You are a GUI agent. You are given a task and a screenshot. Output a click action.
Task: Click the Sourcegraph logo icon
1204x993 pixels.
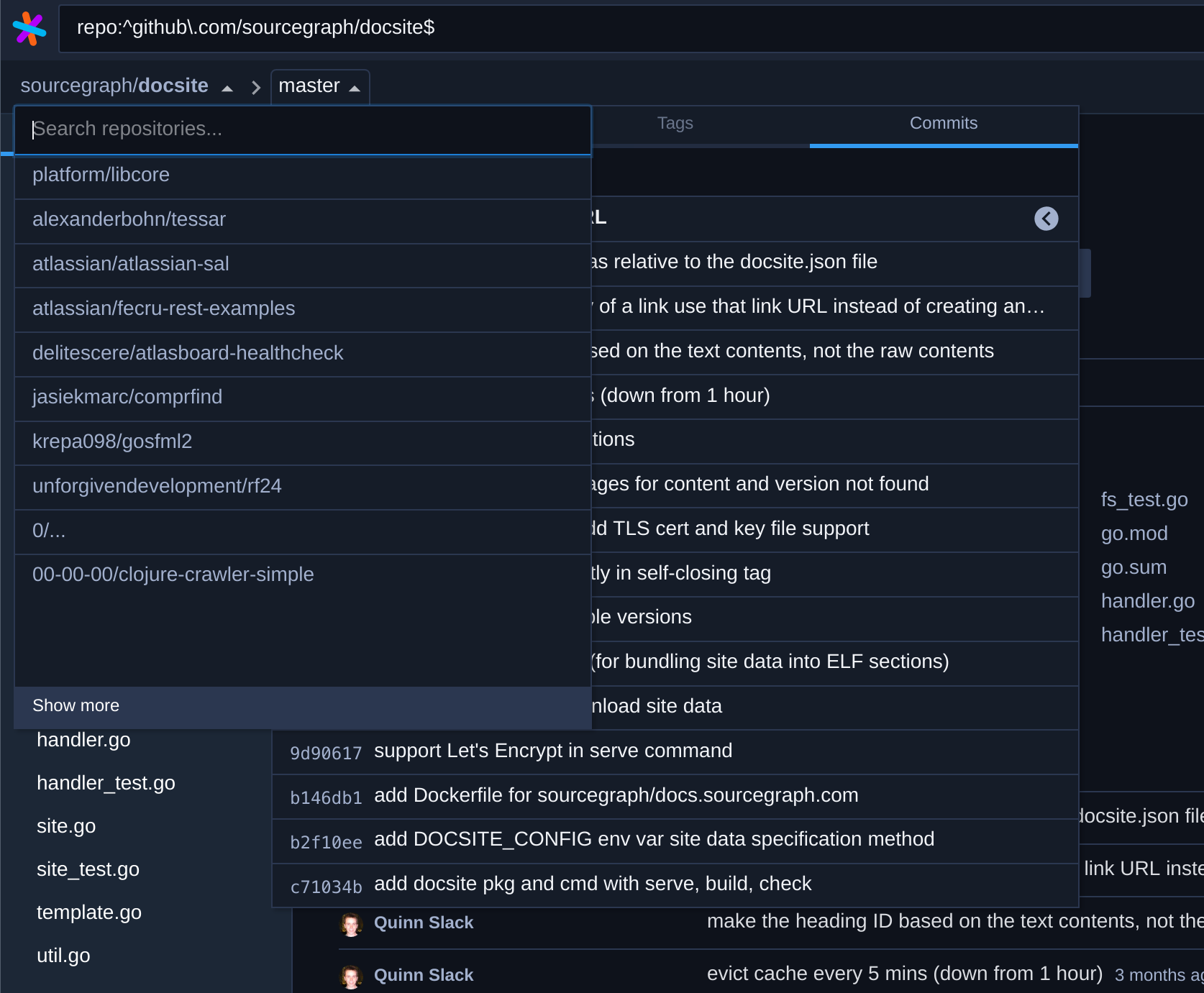[29, 29]
